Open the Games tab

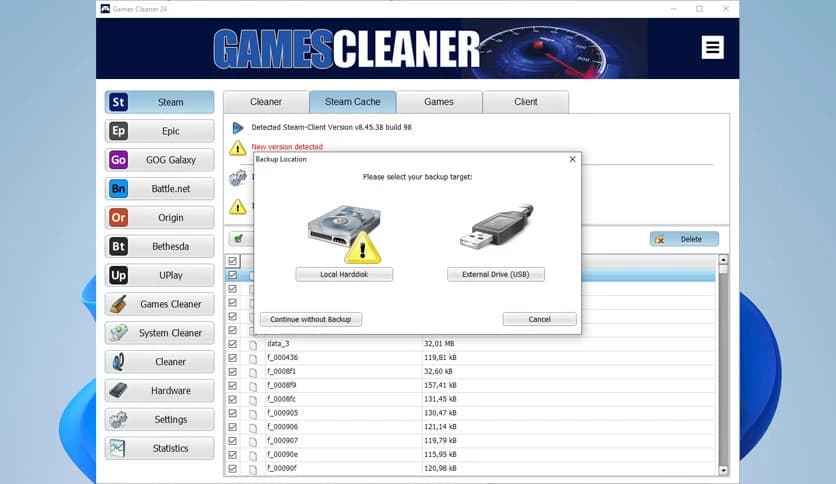(439, 102)
